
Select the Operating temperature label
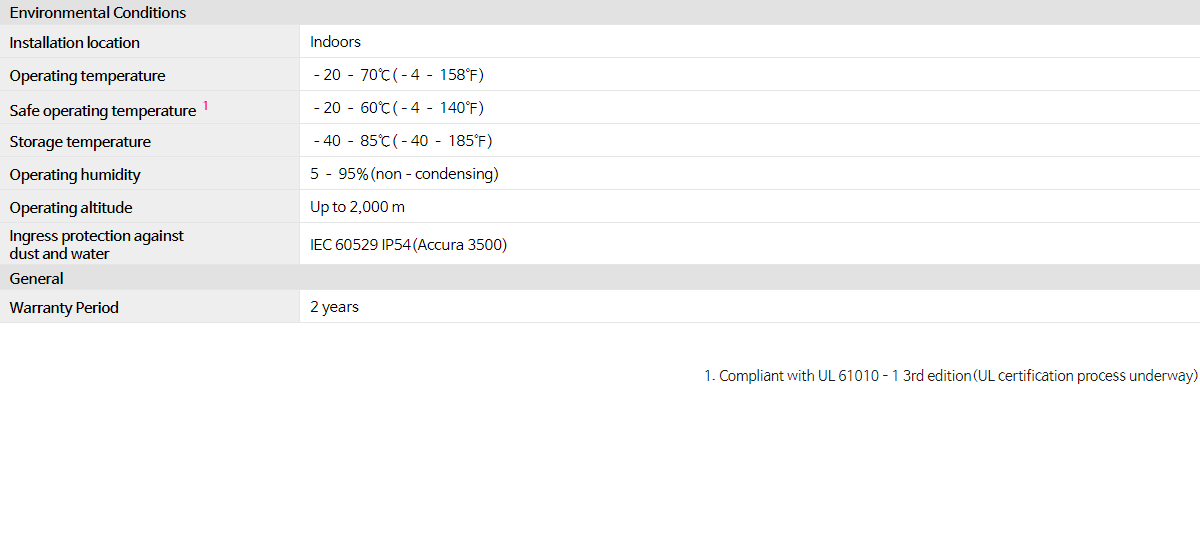pyautogui.click(x=87, y=76)
